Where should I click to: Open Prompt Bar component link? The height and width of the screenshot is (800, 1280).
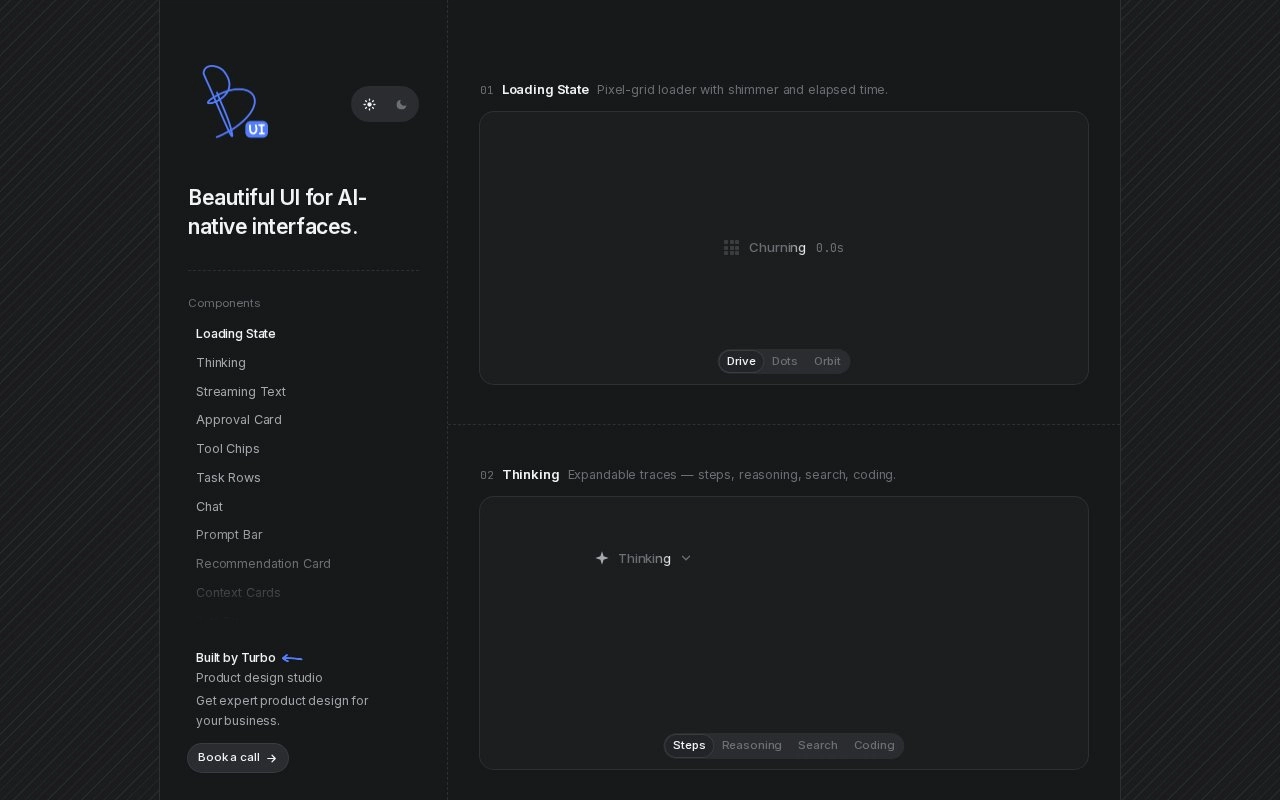click(x=229, y=535)
